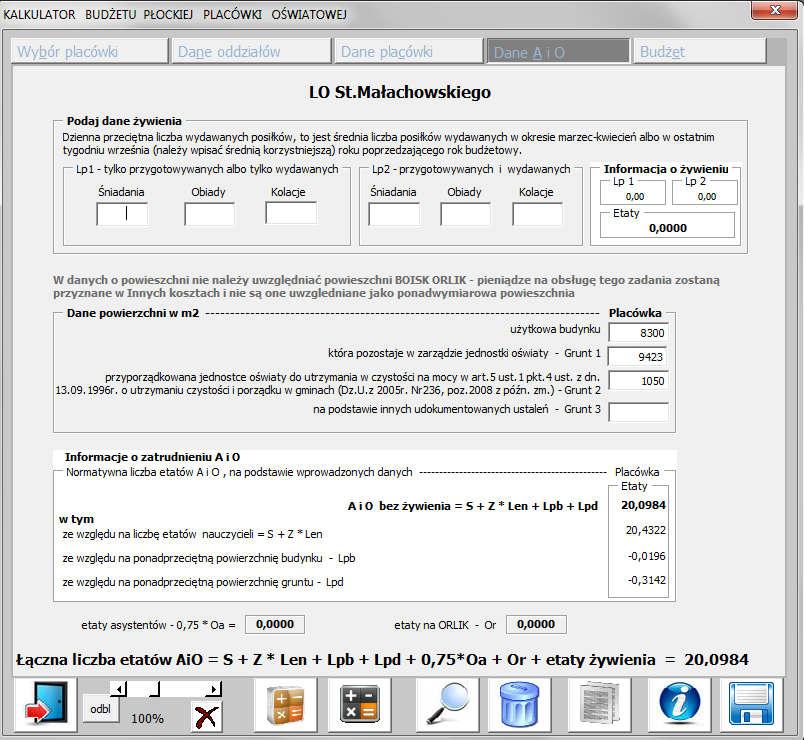804x740 pixels.
Task: Click the blue information icon
Action: [x=679, y=705]
